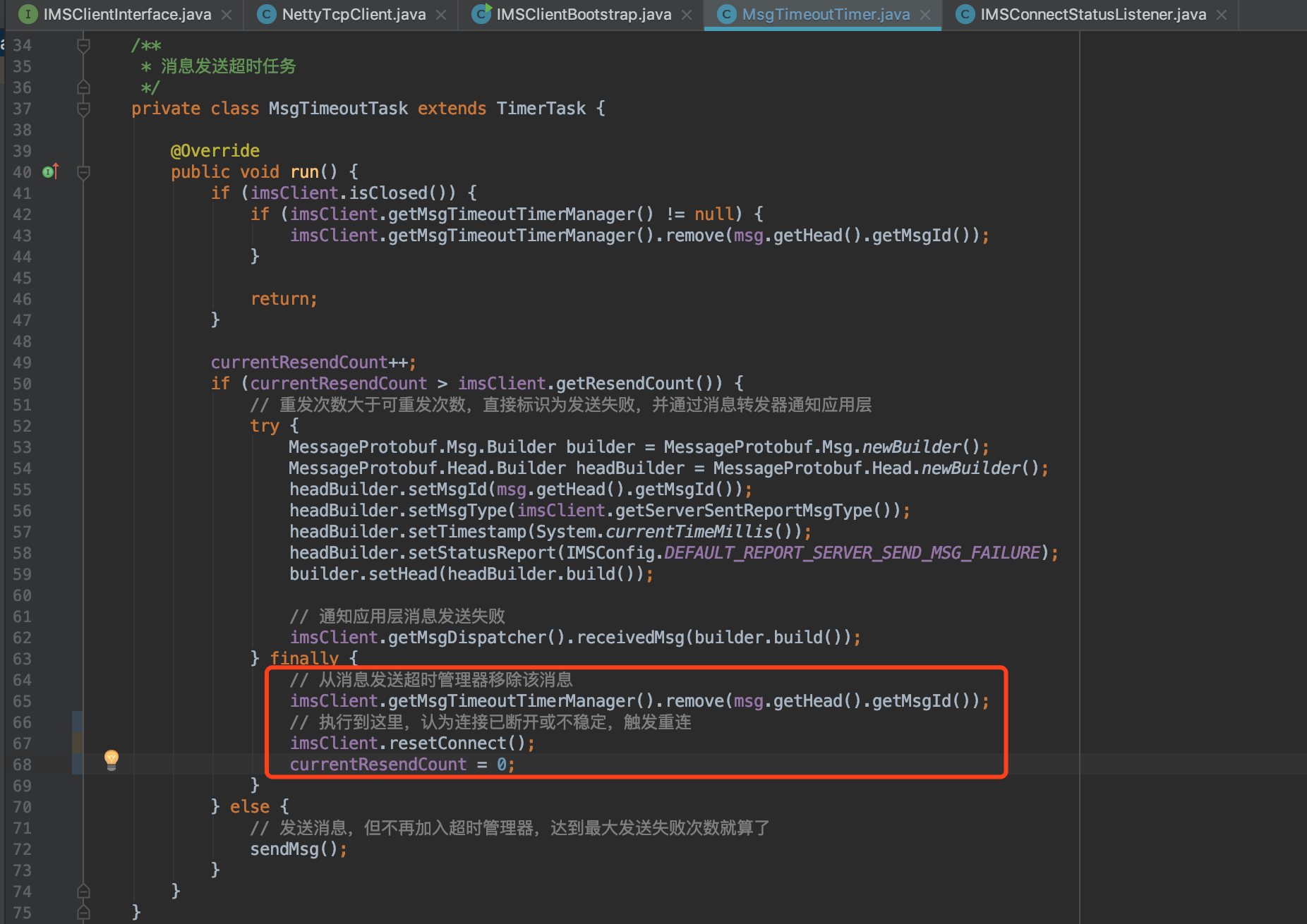1307x924 pixels.
Task: Click line number 50 in the gutter
Action: click(x=22, y=383)
